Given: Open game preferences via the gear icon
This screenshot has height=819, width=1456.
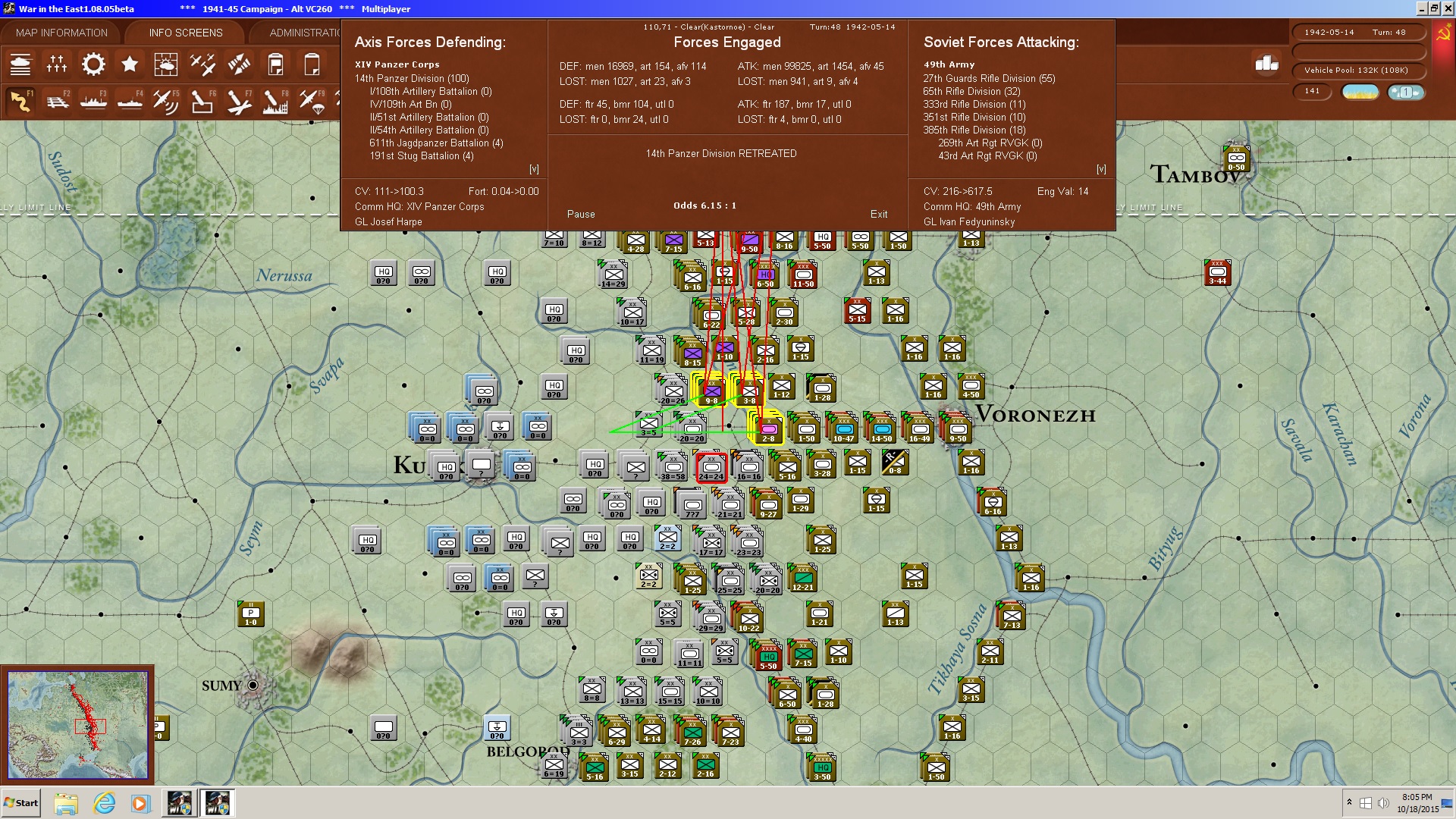Looking at the screenshot, I should click(x=93, y=64).
